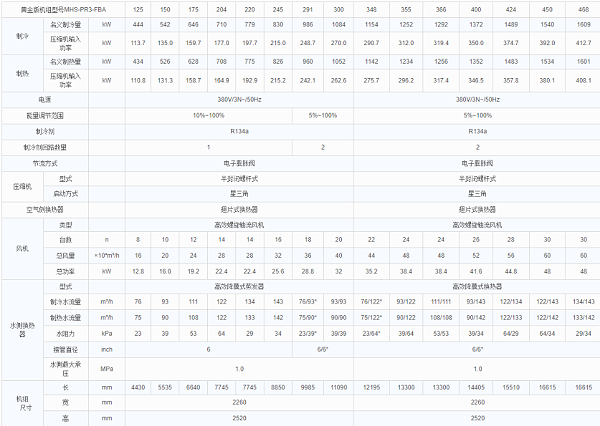The image size is (600, 426).
Task: Click water resistance value 53/53
Action: pyautogui.click(x=441, y=334)
